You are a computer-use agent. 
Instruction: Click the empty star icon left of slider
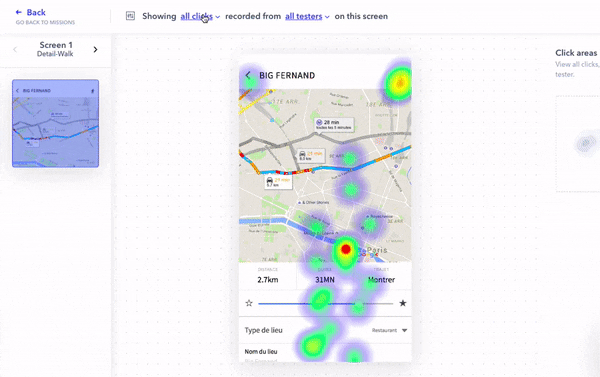coord(249,303)
